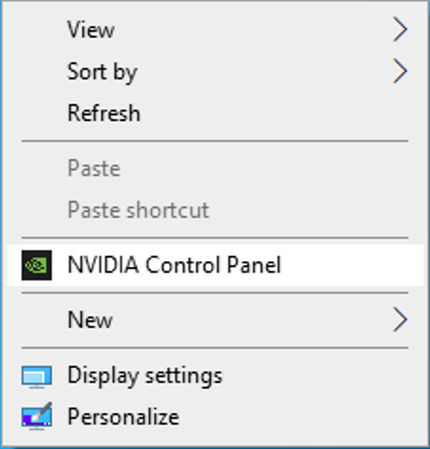This screenshot has width=430, height=449.
Task: Click the green NVIDIA logo icon
Action: [x=37, y=265]
